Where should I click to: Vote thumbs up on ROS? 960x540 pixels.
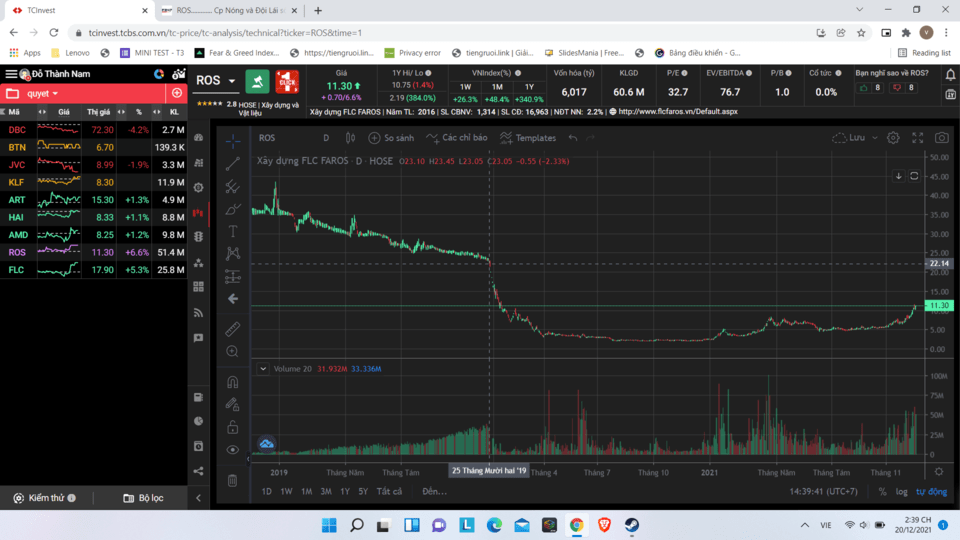(x=864, y=88)
